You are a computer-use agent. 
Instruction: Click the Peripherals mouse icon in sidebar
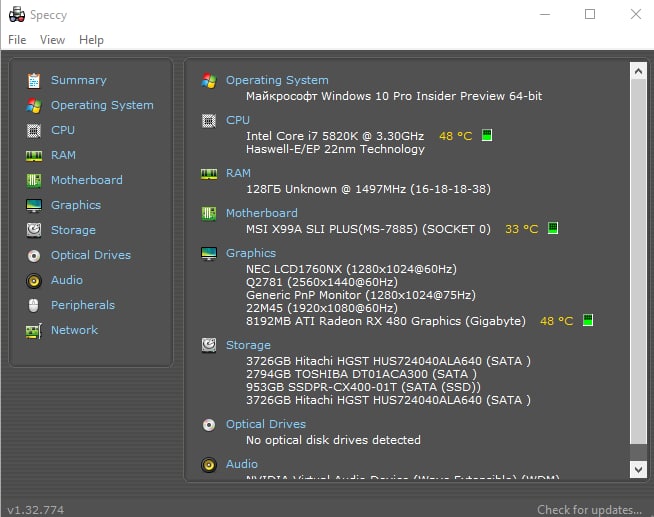[x=34, y=306]
